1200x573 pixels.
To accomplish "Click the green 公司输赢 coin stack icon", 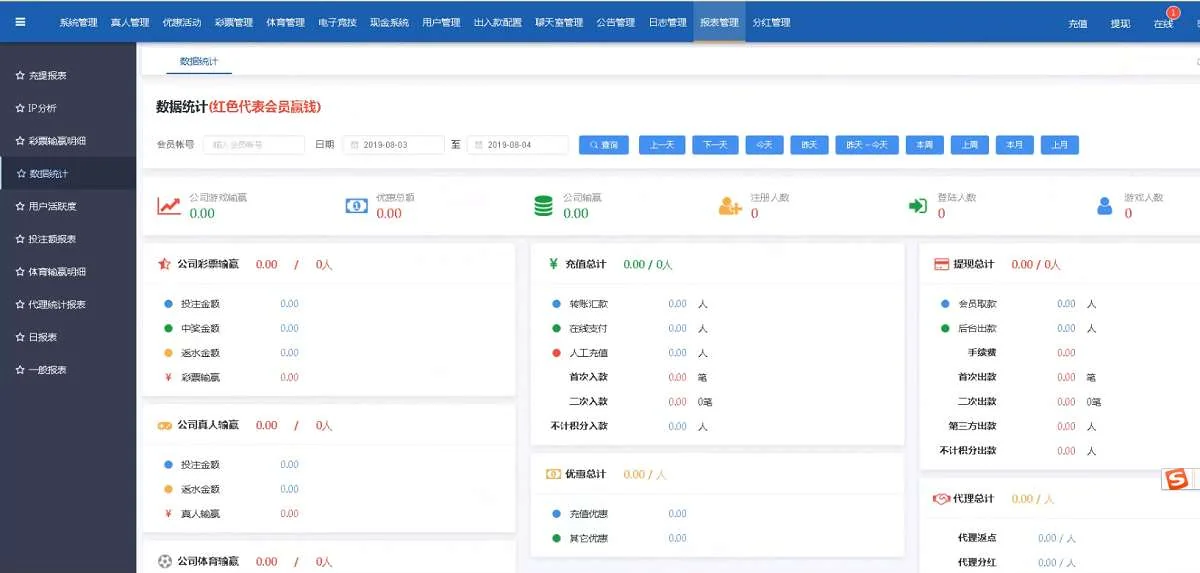I will 543,206.
